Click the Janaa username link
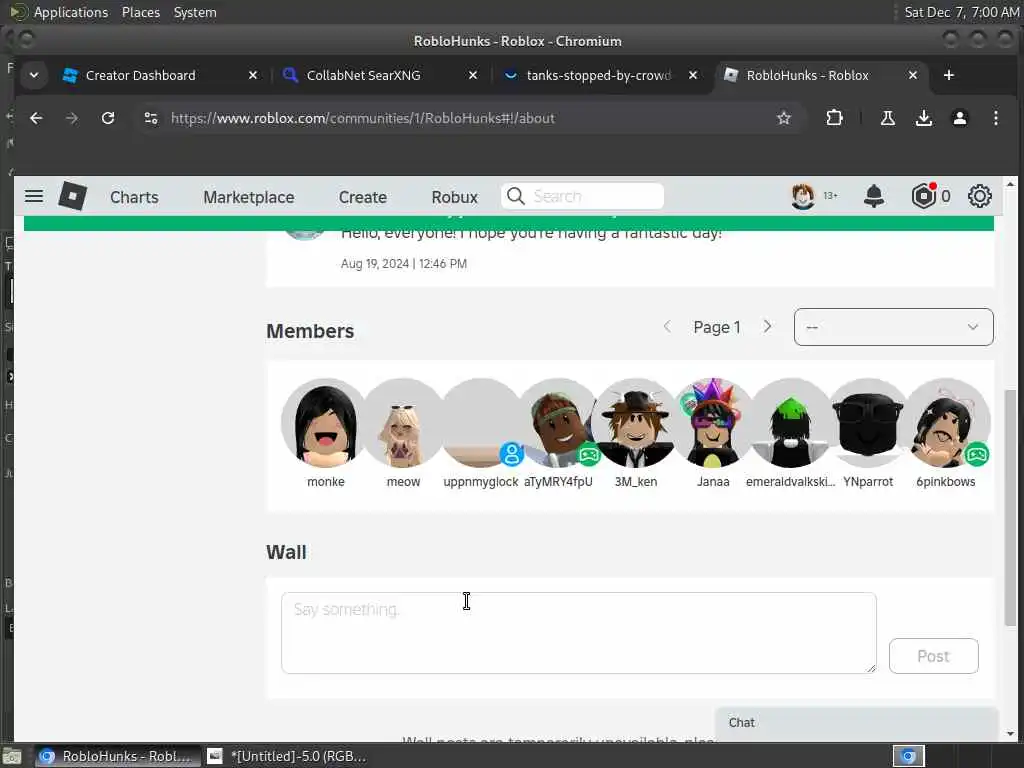This screenshot has height=768, width=1024. [713, 481]
